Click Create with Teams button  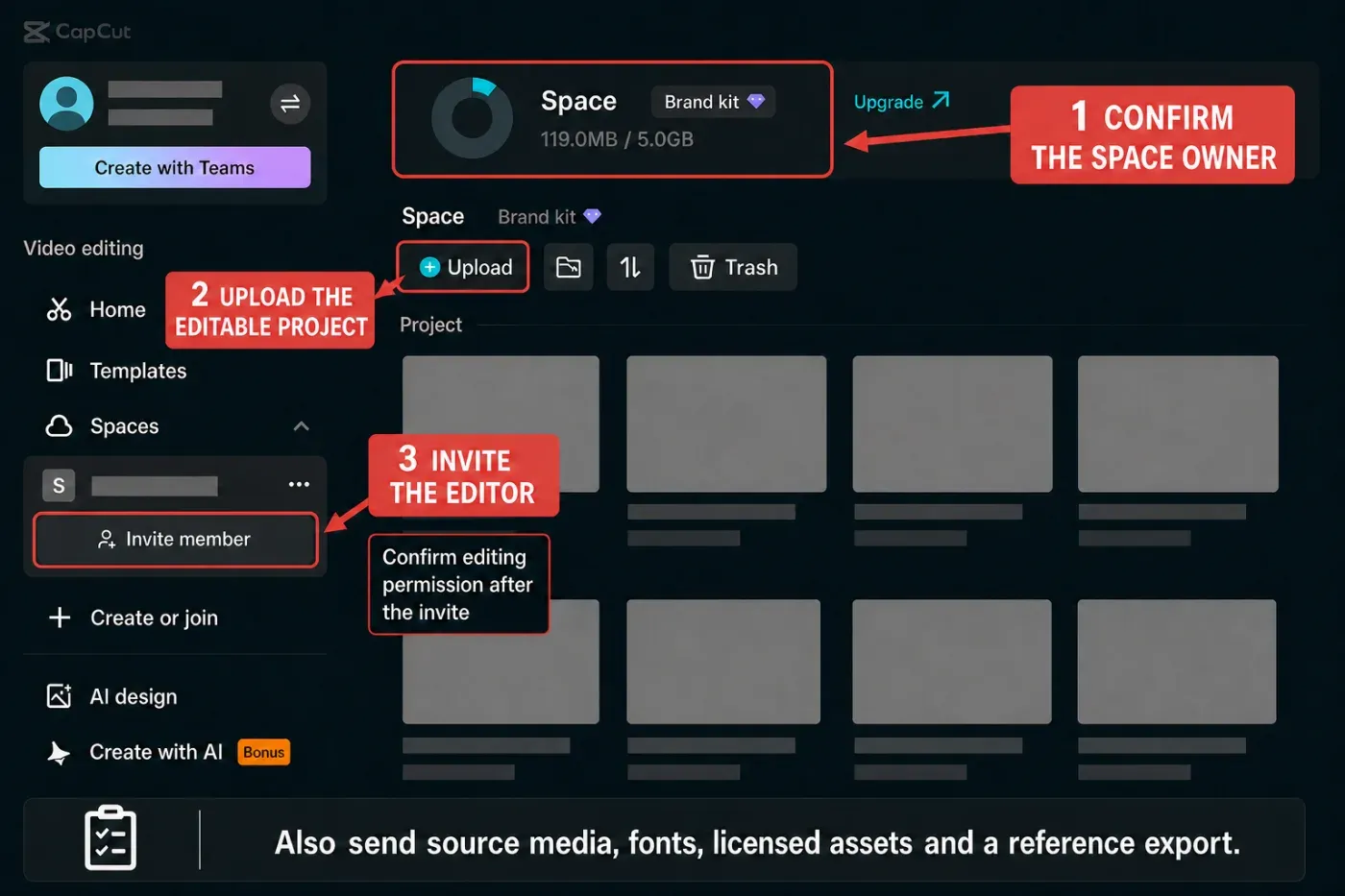pos(175,167)
